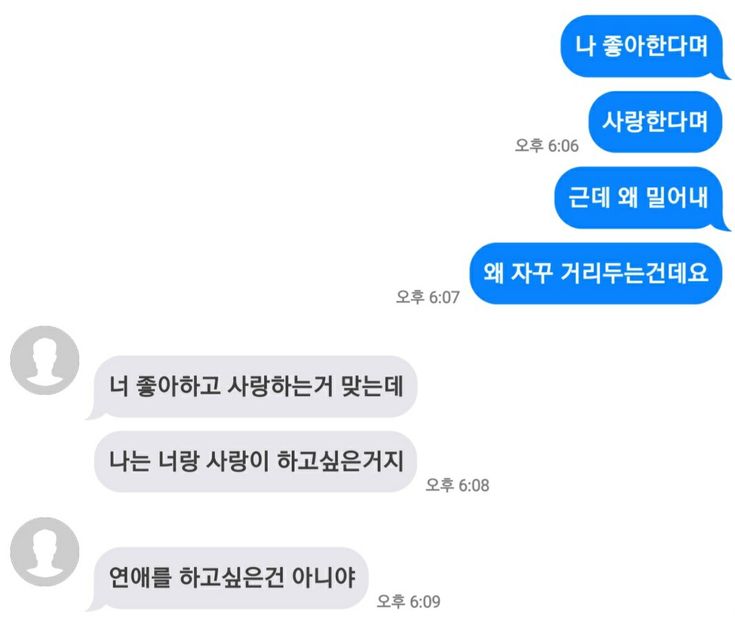735x619 pixels.
Task: Click the 오후 6:07 timestamp
Action: click(x=428, y=297)
